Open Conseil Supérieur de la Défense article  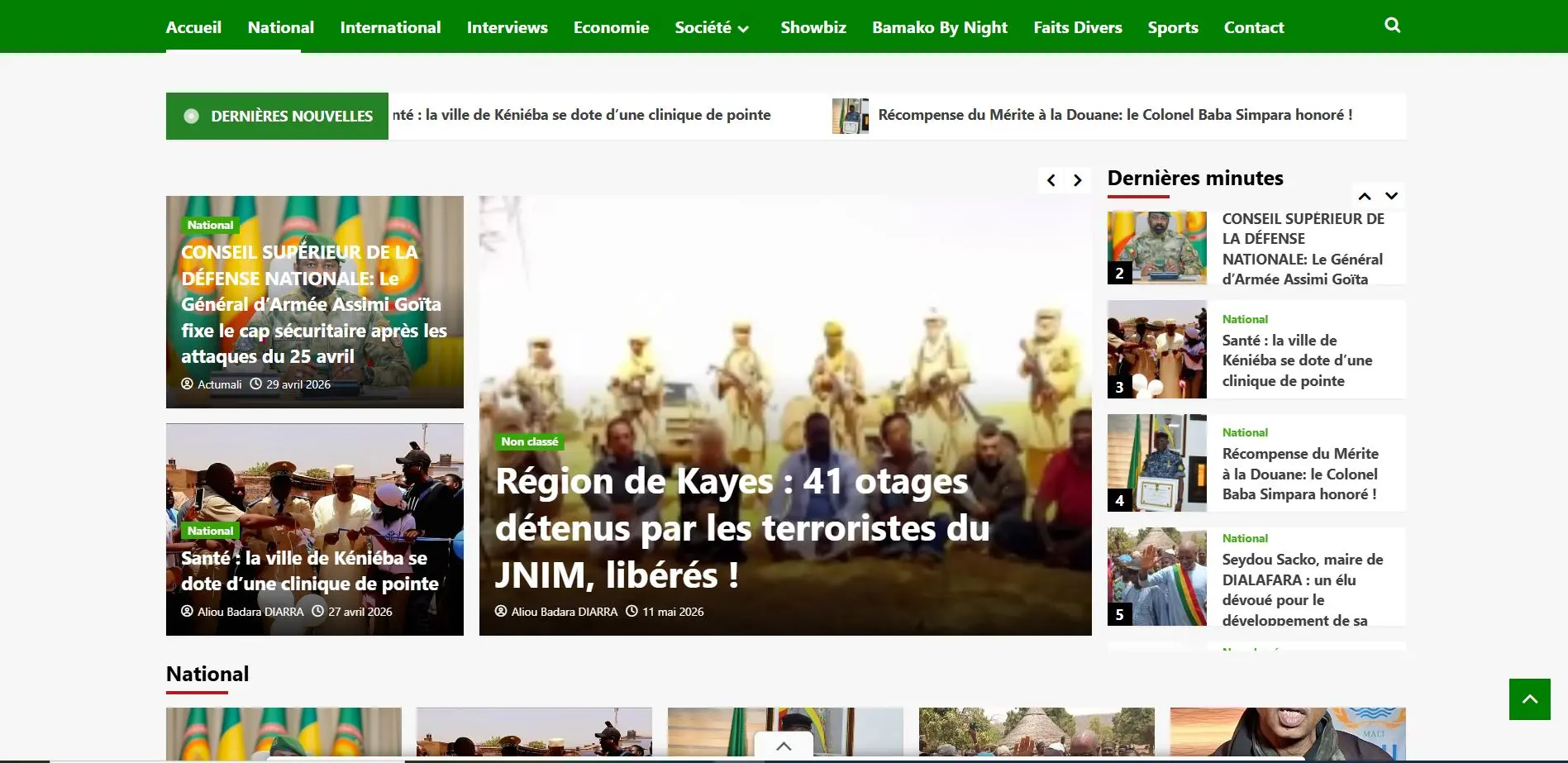(314, 304)
